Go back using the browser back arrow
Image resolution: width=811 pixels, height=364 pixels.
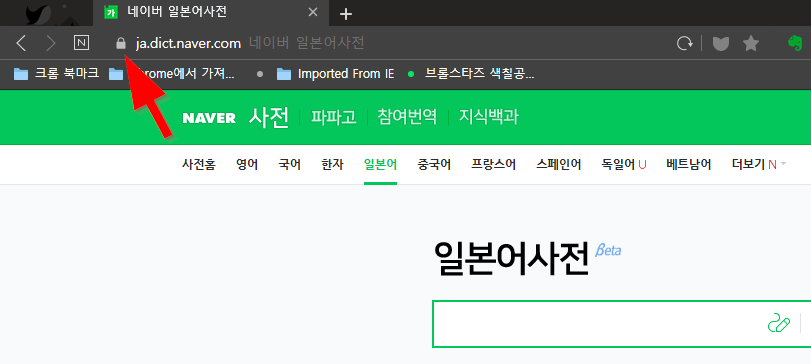[21, 43]
